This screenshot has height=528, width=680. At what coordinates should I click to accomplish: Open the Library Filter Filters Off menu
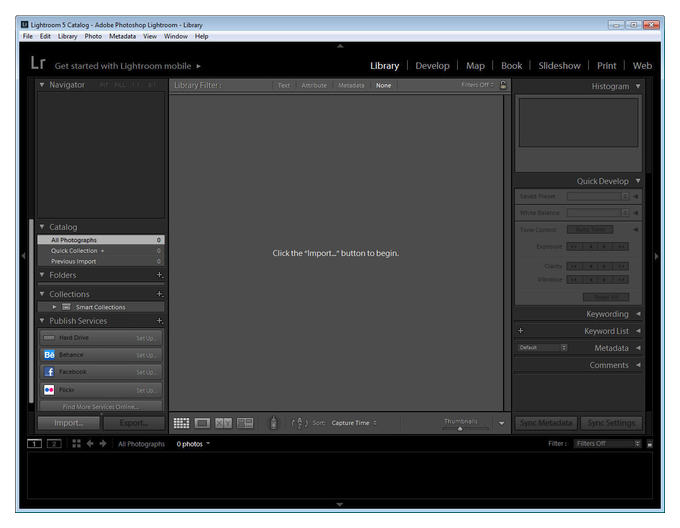(477, 85)
